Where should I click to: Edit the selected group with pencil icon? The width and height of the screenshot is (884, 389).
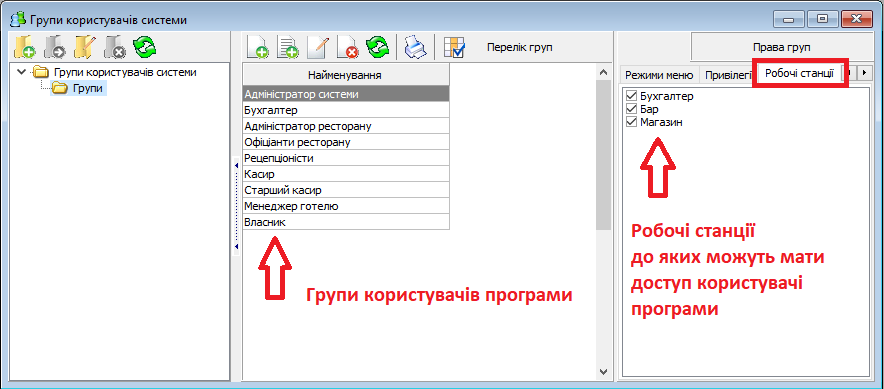click(318, 47)
